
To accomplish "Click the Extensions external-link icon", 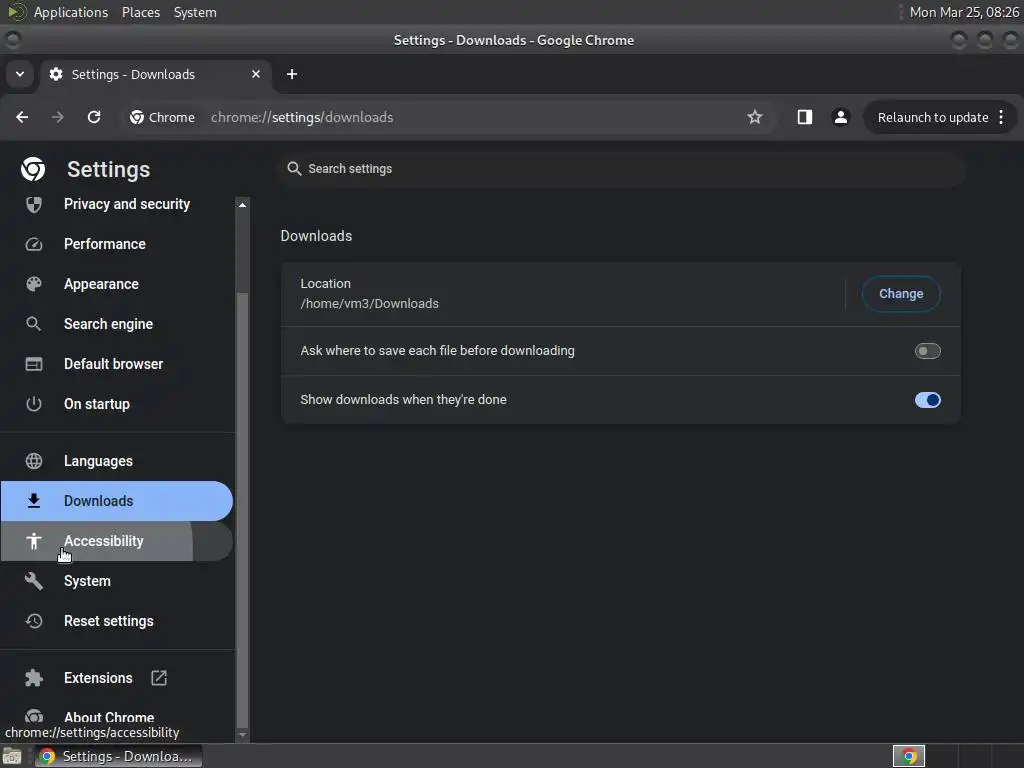I will [x=159, y=678].
